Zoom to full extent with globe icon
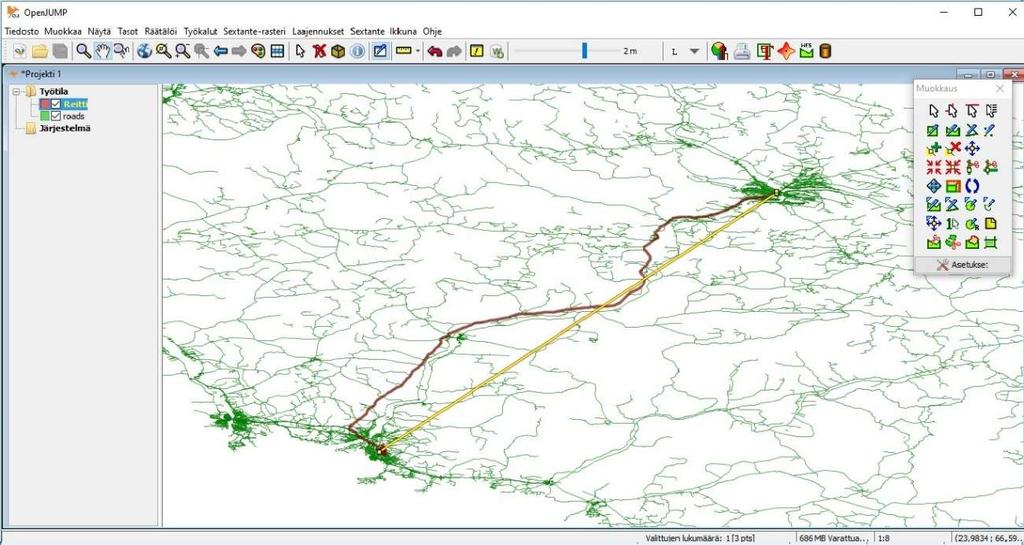The image size is (1024, 545). [x=144, y=51]
